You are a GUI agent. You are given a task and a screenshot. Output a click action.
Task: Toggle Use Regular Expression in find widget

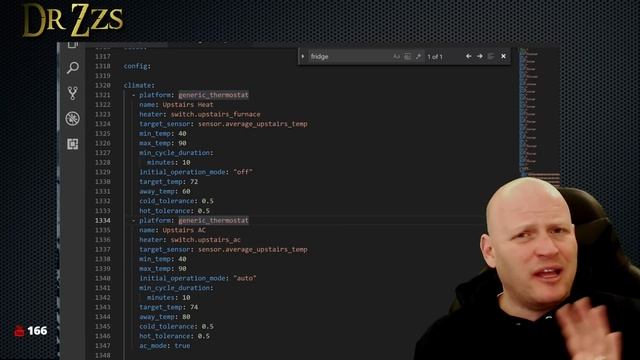point(418,56)
